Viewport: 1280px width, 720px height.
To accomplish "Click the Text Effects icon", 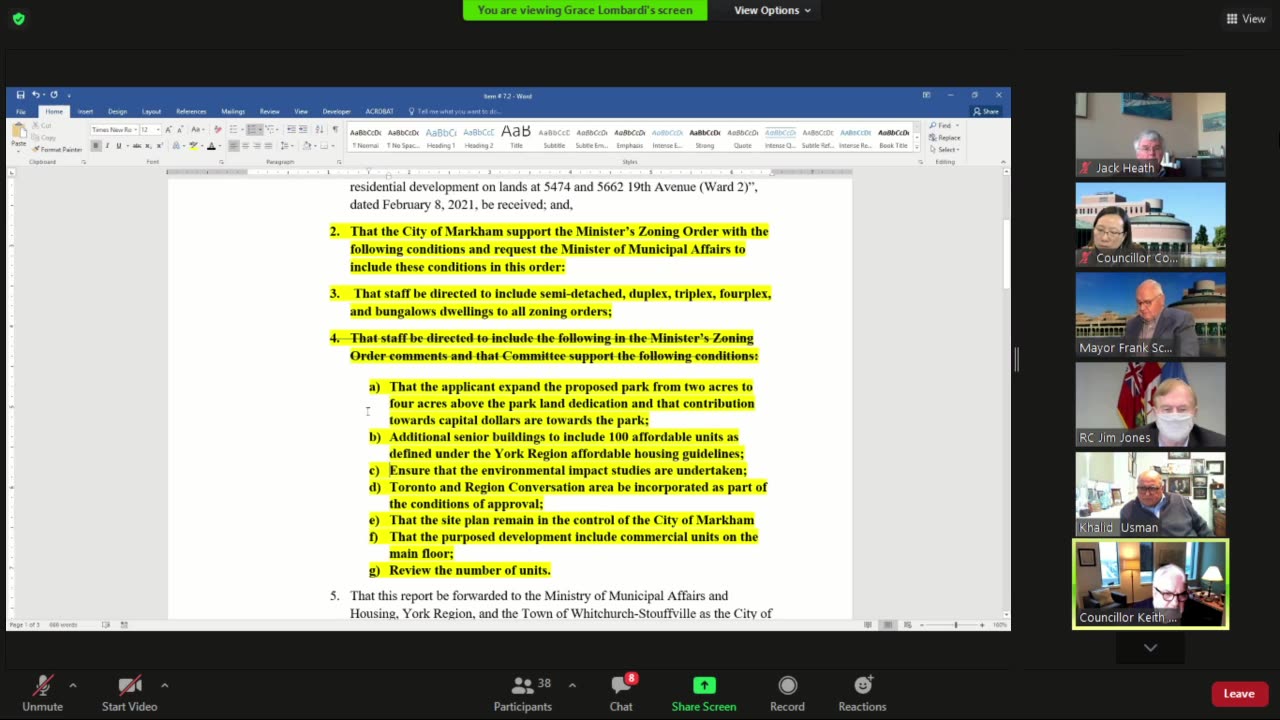I will [176, 146].
